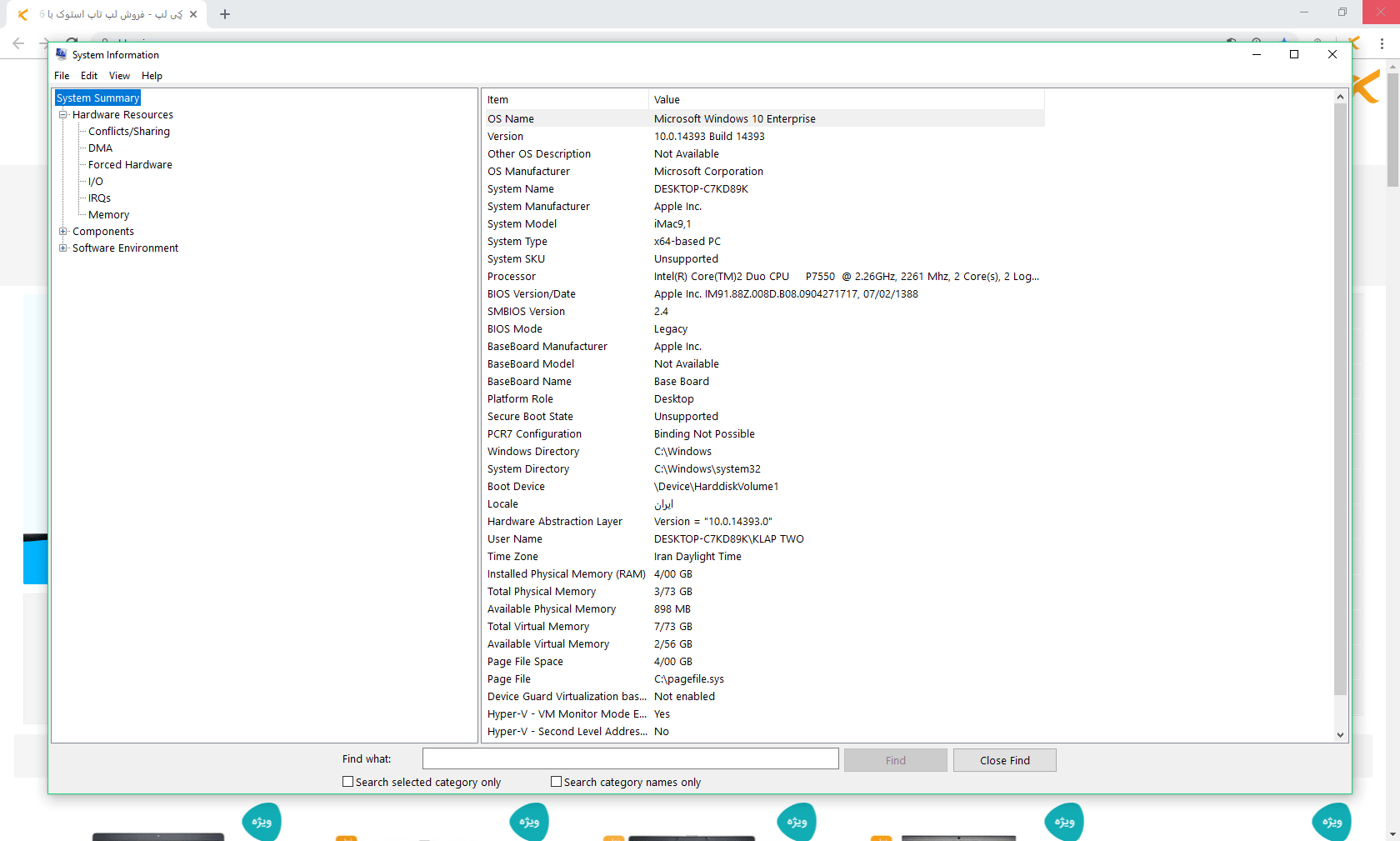Click the Find button
1400x841 pixels.
click(x=896, y=760)
